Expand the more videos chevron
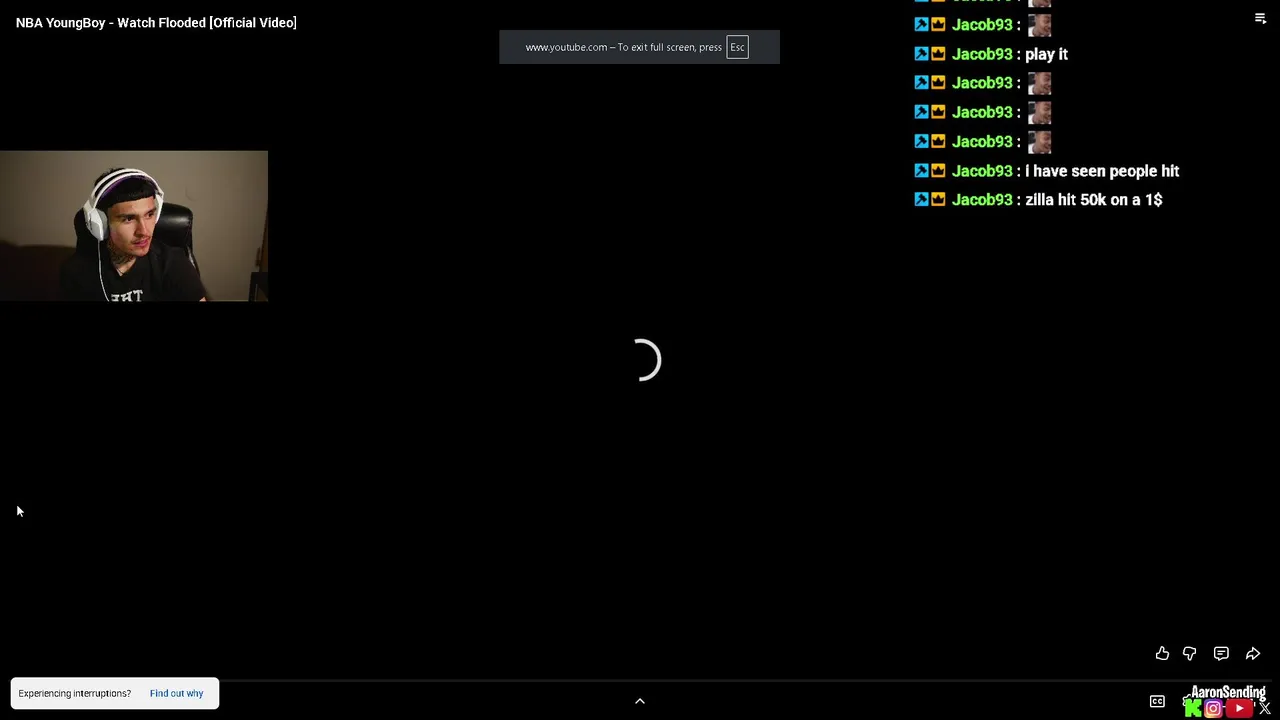Image resolution: width=1280 pixels, height=720 pixels. pos(640,701)
